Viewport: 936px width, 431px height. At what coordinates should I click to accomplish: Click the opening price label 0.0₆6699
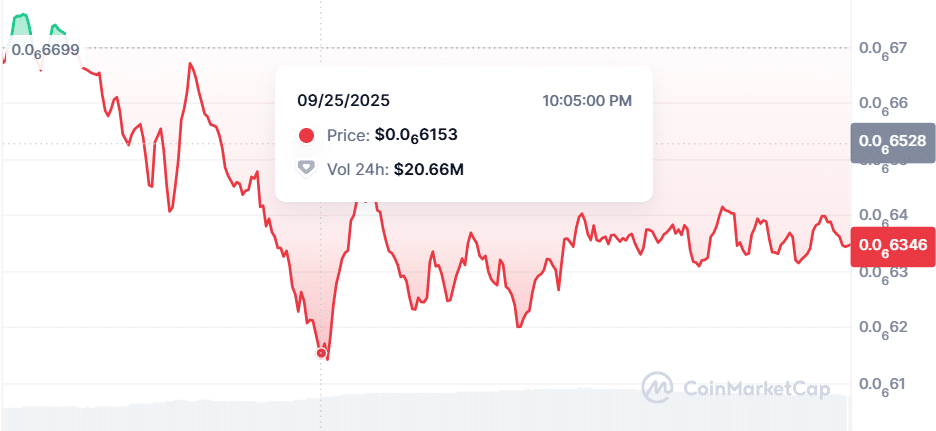point(46,49)
